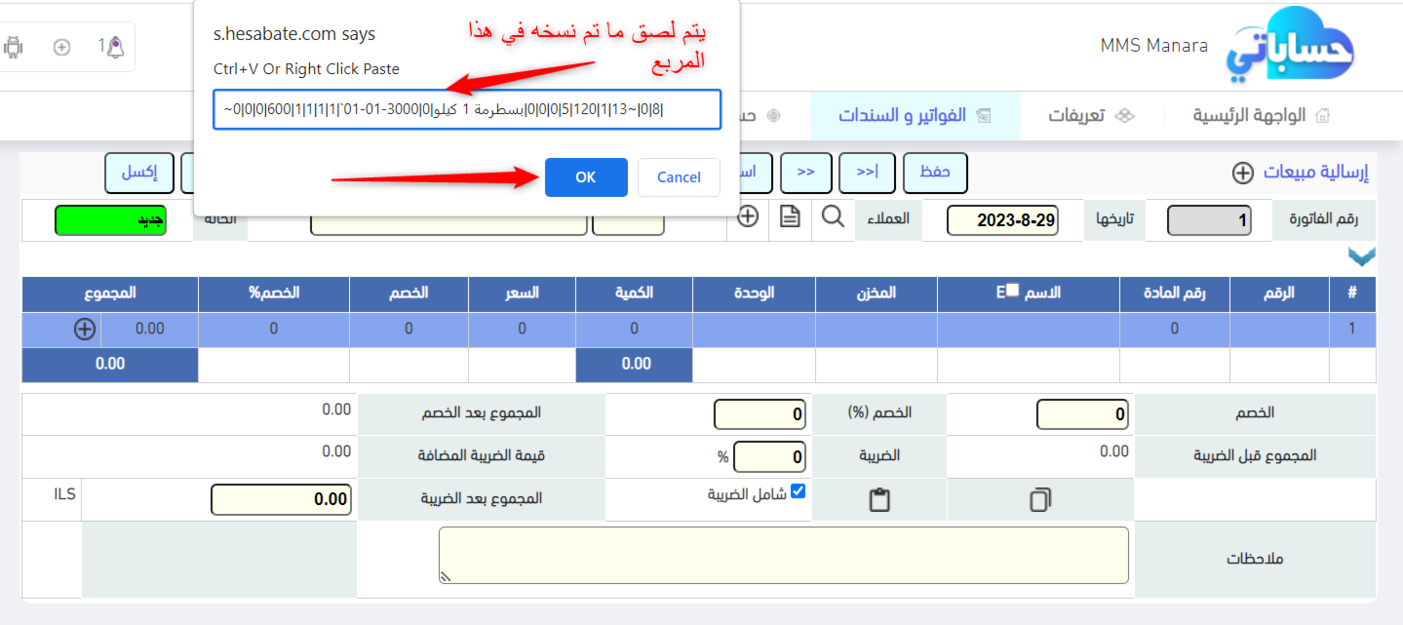The image size is (1403, 625).
Task: Click the Android icon in the top bar
Action: pos(14,47)
